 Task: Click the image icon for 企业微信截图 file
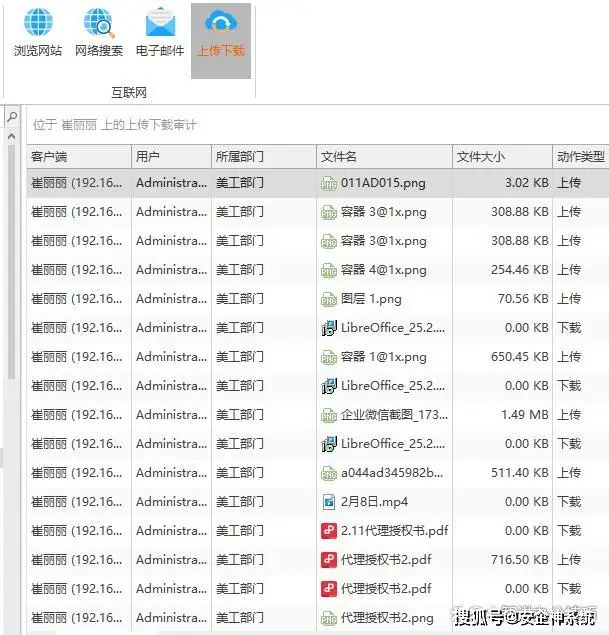329,415
